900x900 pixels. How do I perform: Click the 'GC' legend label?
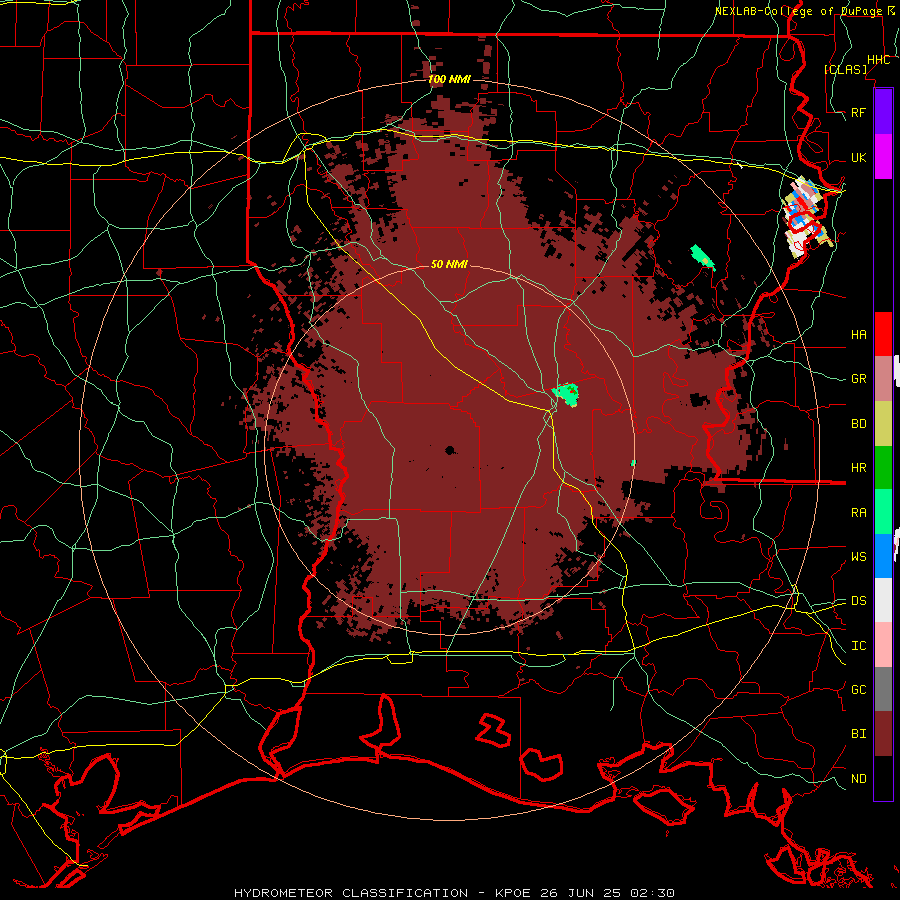click(x=859, y=689)
